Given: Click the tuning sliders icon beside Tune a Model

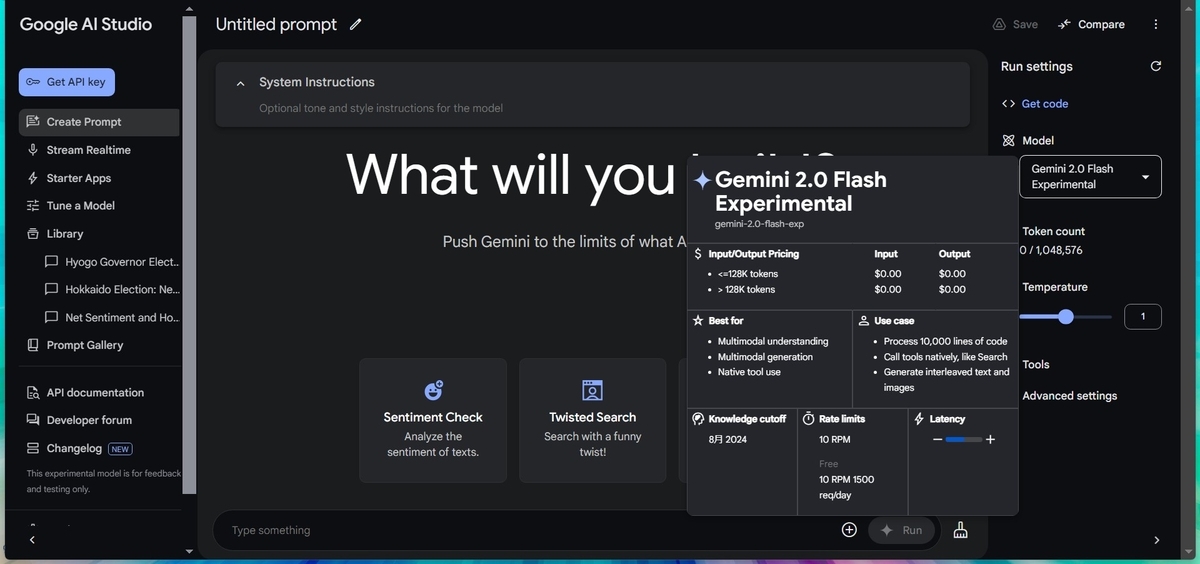Looking at the screenshot, I should pos(33,205).
